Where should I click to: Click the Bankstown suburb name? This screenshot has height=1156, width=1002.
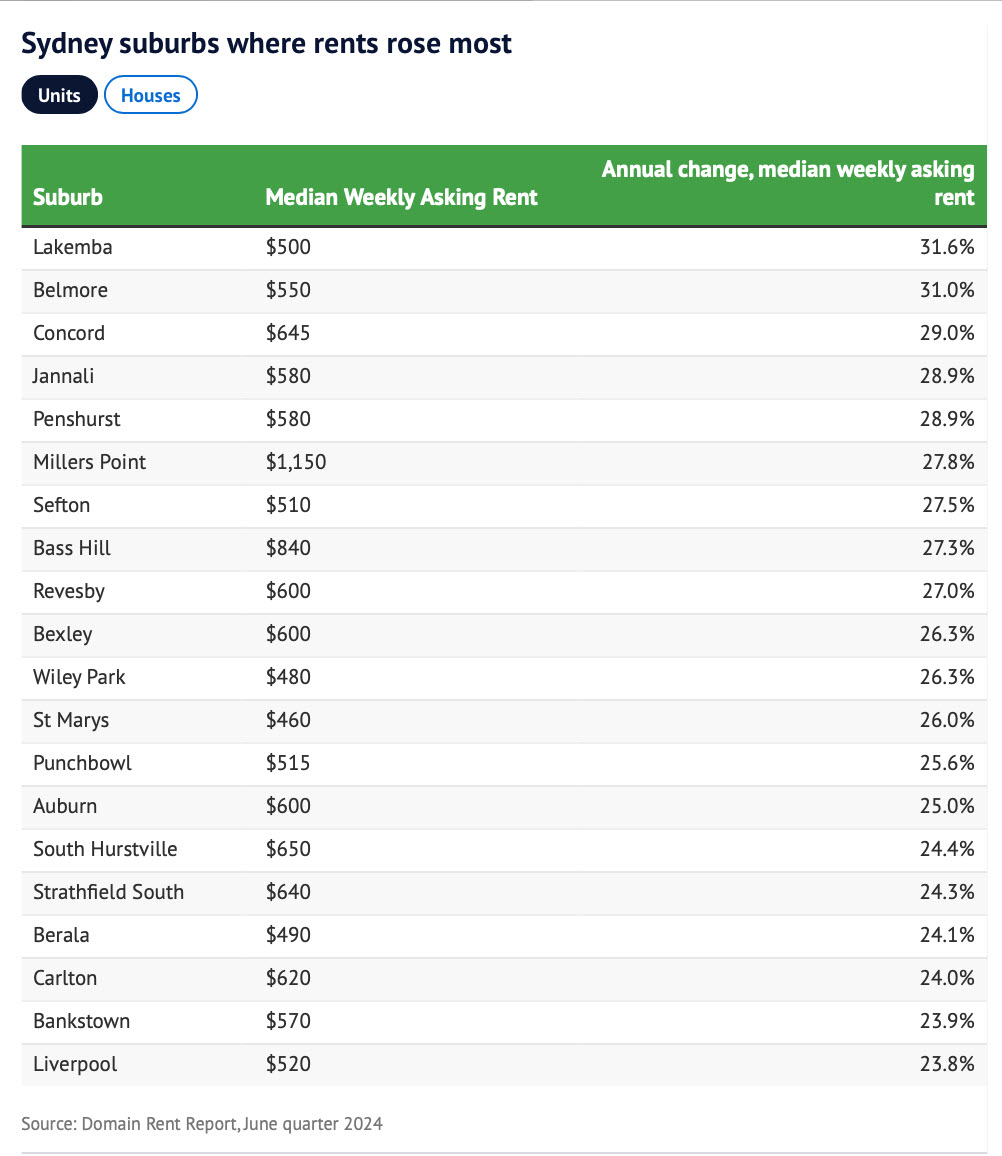(x=81, y=1021)
